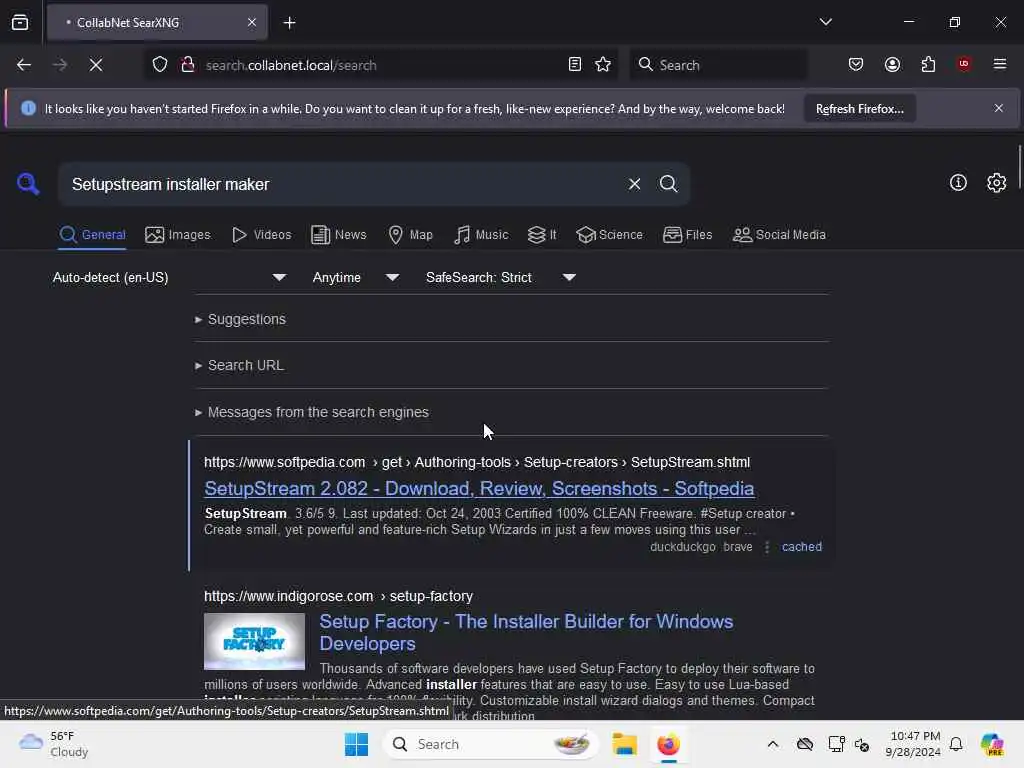
Task: Switch to the Files category tab
Action: (688, 234)
